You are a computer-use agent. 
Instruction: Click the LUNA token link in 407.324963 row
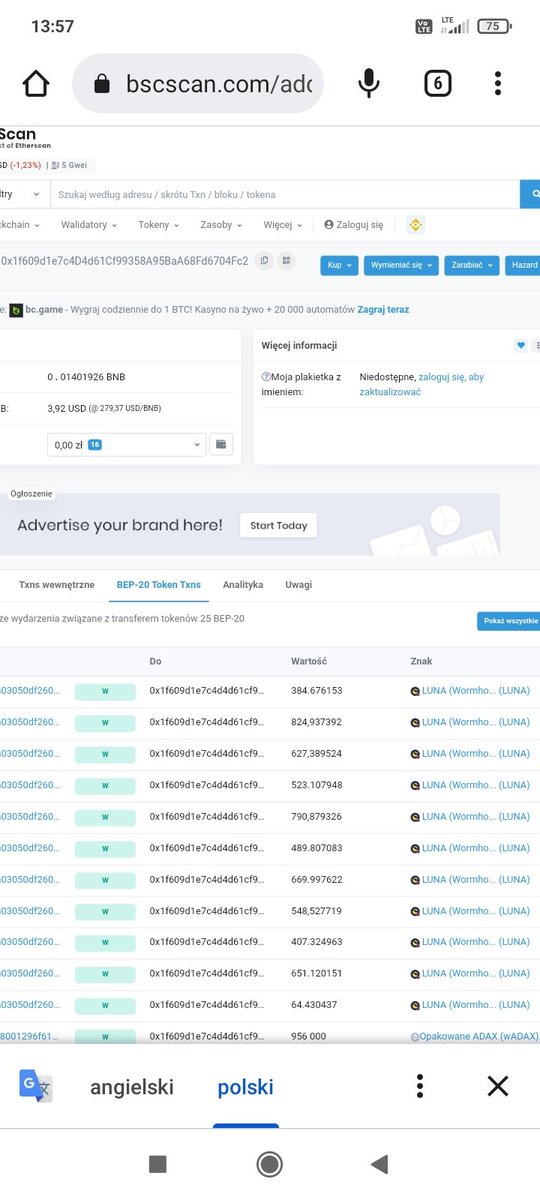[476, 942]
